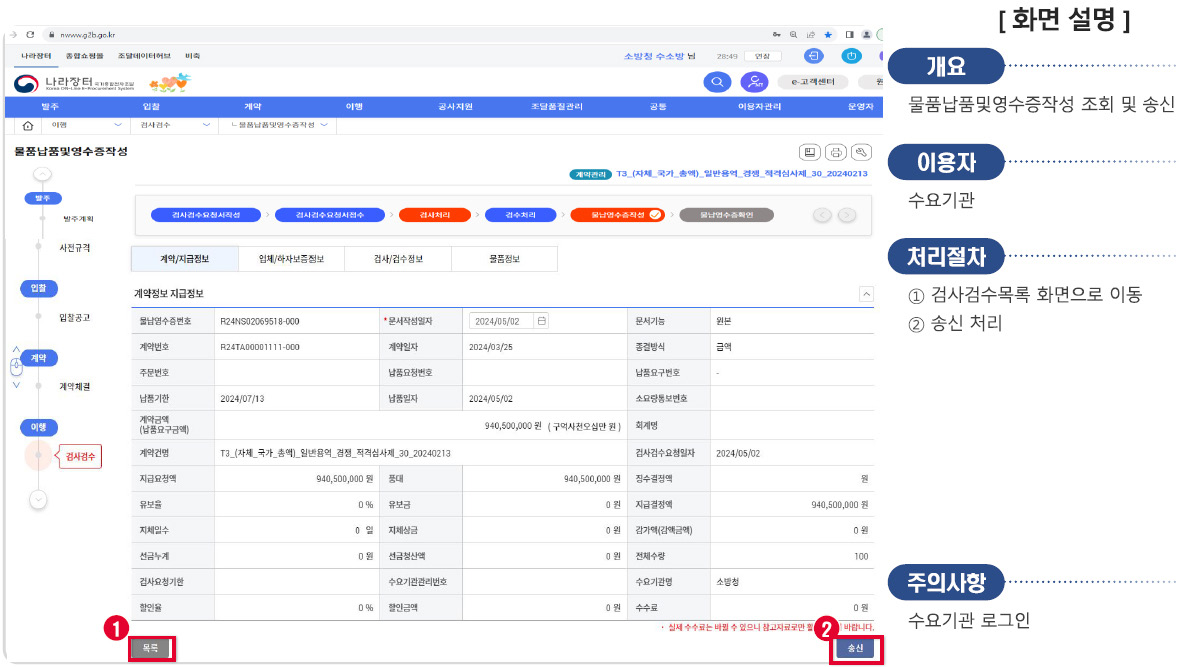Click the 조달데이터허브 top link

coord(144,56)
